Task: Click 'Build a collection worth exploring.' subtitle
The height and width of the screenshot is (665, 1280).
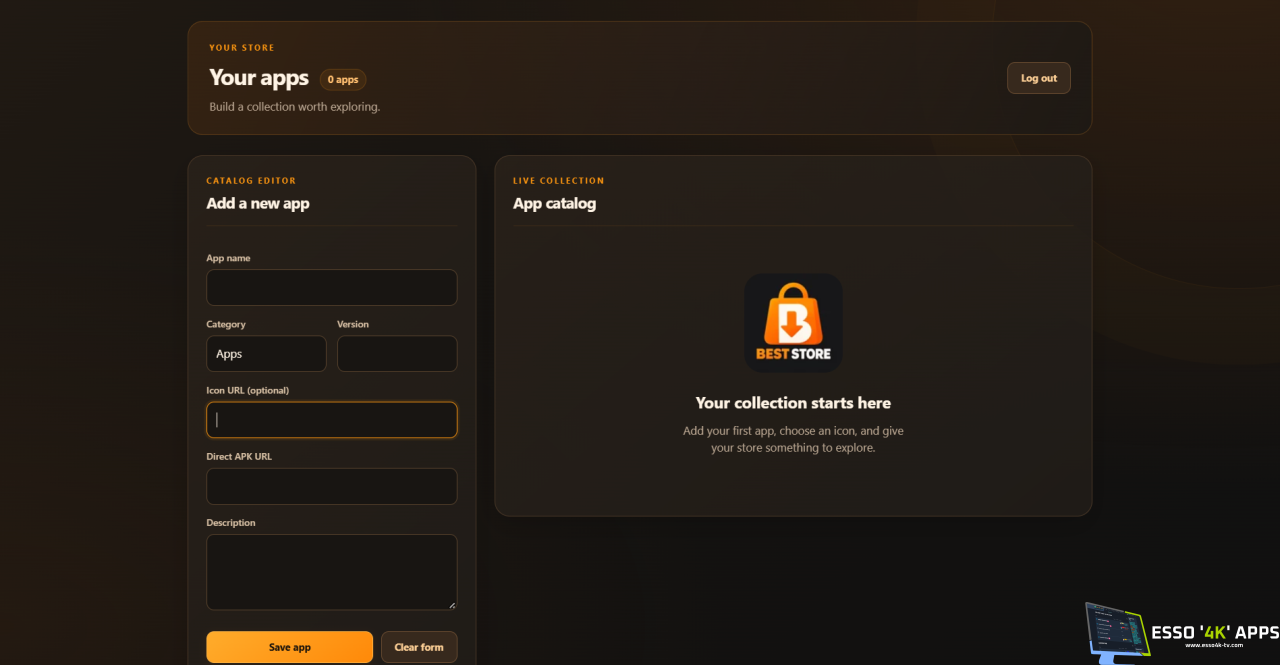Action: click(295, 107)
